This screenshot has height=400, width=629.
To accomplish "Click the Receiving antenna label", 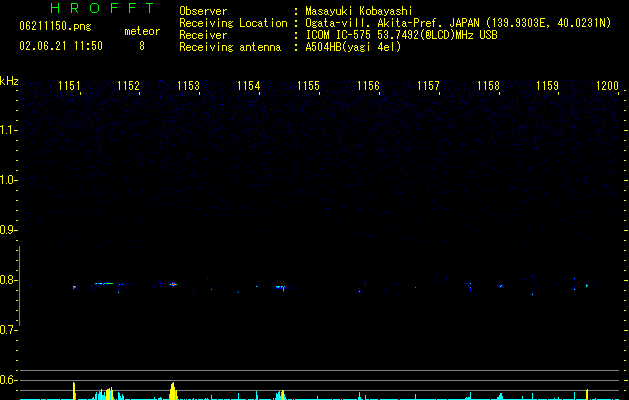I will pos(230,47).
